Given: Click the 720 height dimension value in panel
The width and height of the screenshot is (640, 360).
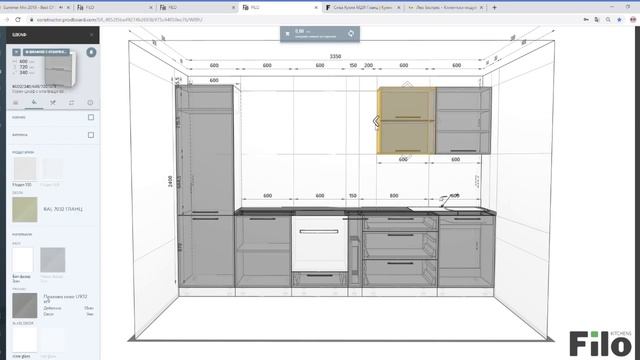Looking at the screenshot, I should pos(24,67).
